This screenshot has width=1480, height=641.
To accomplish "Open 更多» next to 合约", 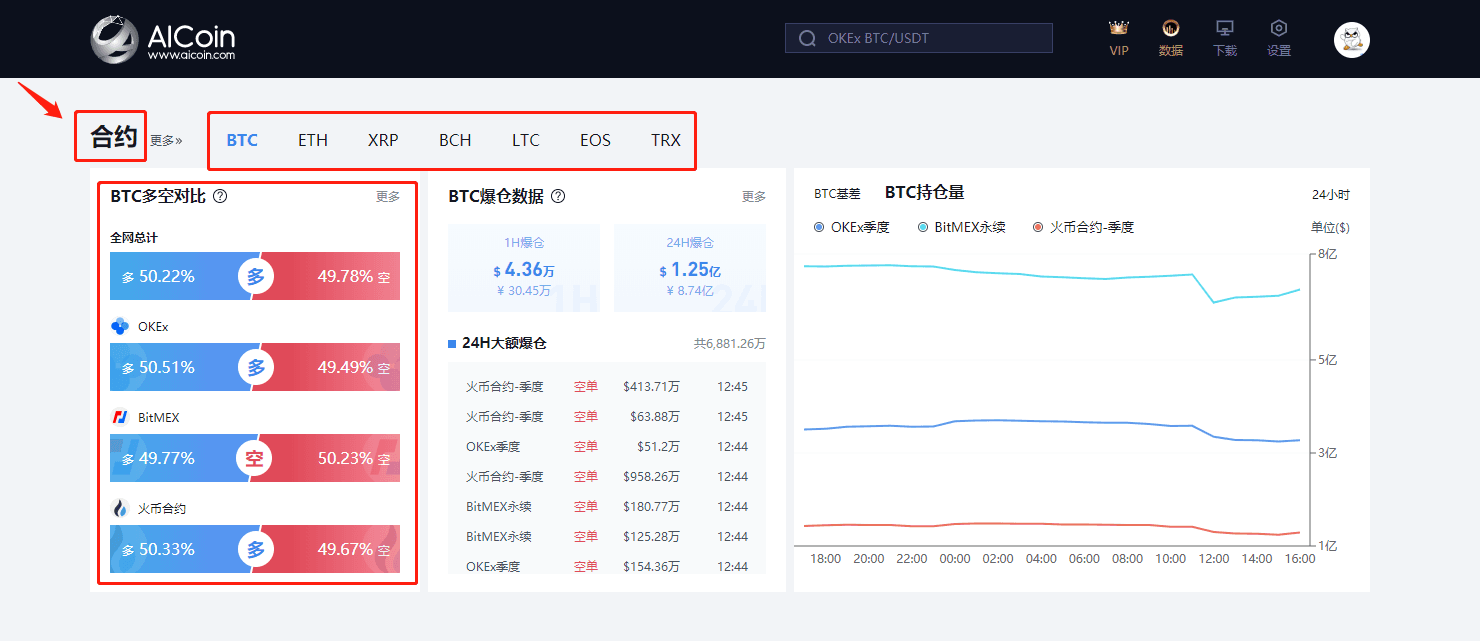I will 166,141.
